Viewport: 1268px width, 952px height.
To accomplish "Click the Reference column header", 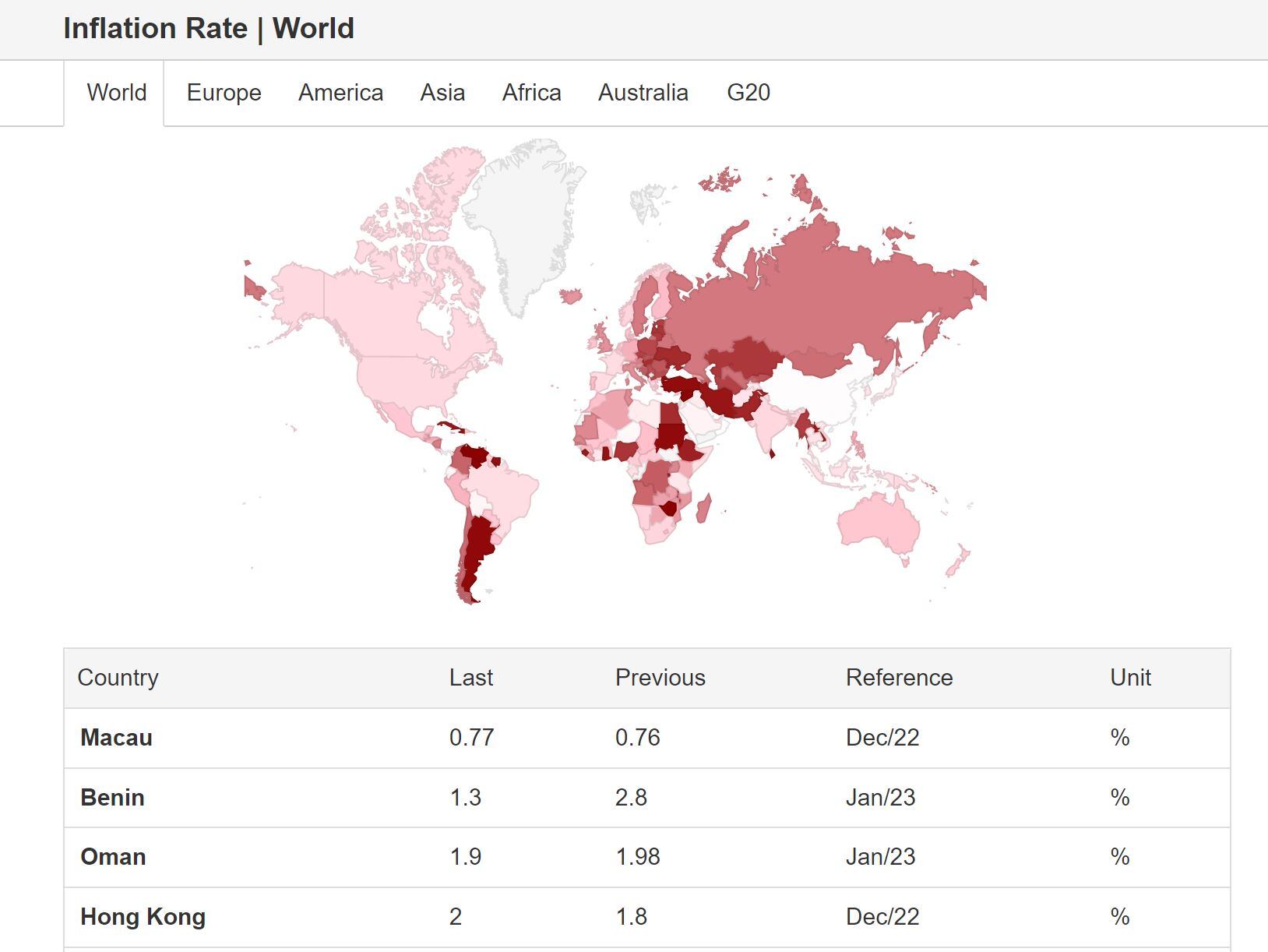I will click(x=899, y=678).
